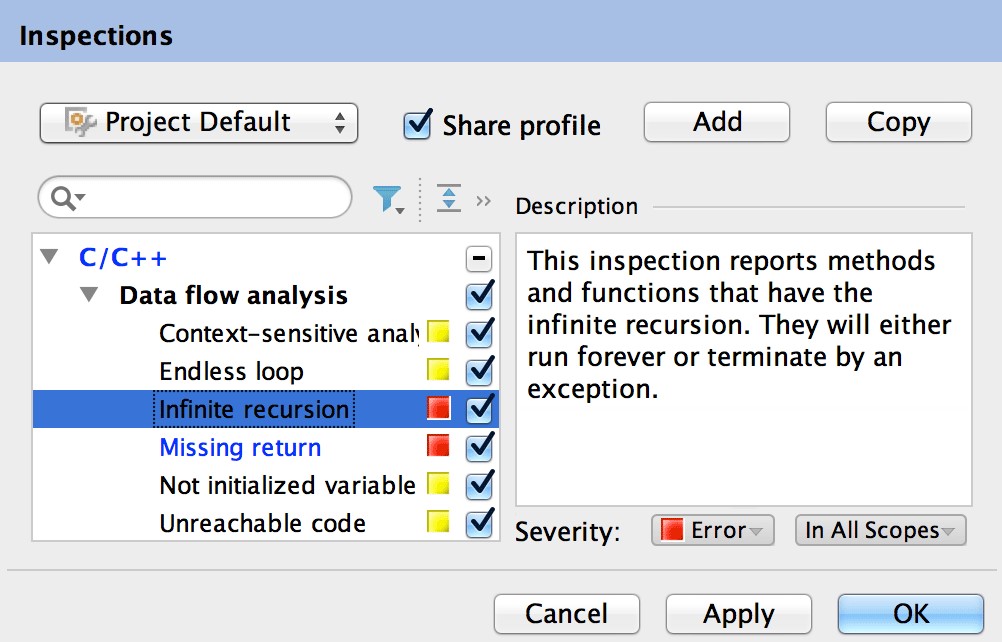1002x642 pixels.
Task: Open the red Error severity selector
Action: click(x=712, y=530)
